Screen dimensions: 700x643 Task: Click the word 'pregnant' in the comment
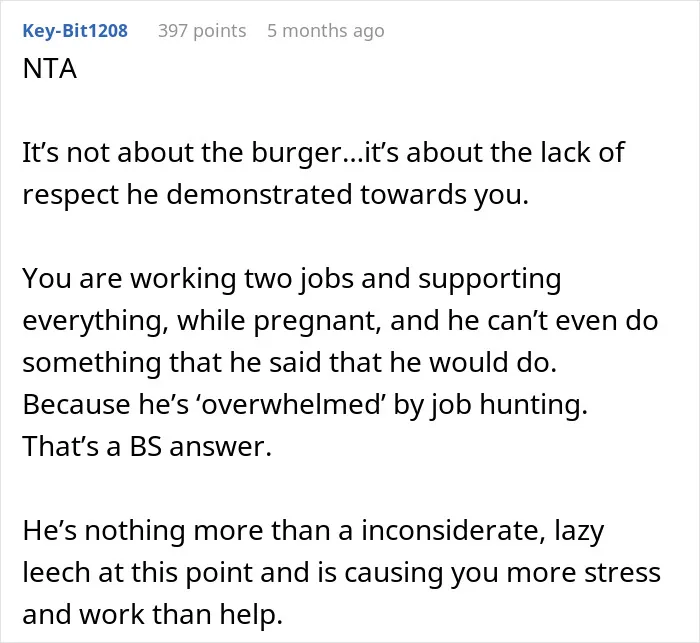pyautogui.click(x=317, y=322)
